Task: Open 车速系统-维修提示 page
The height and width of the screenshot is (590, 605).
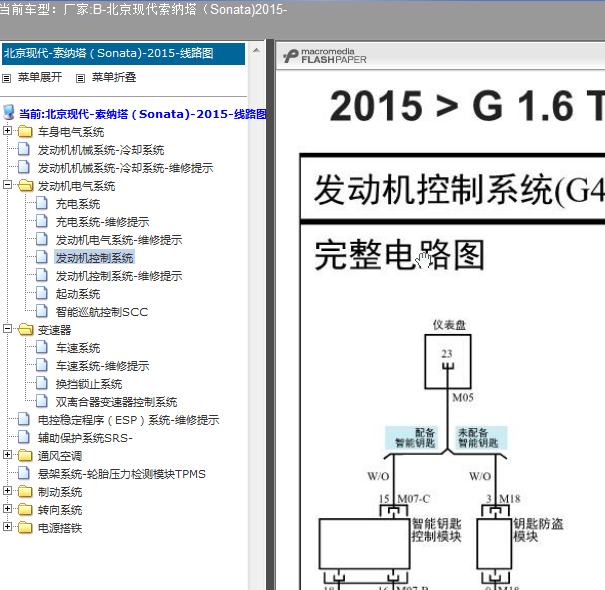Action: tap(102, 366)
